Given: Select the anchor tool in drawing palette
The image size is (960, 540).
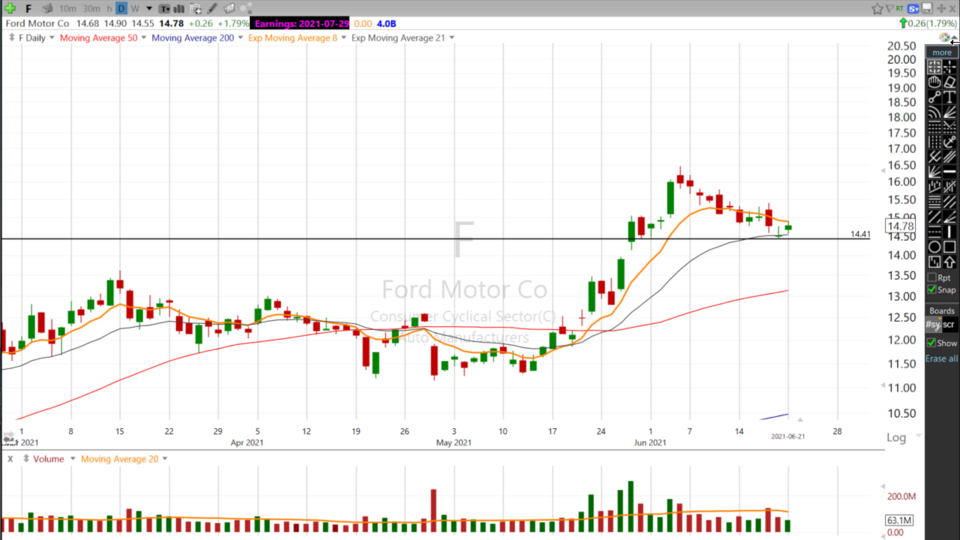Looking at the screenshot, I should pos(950,140).
